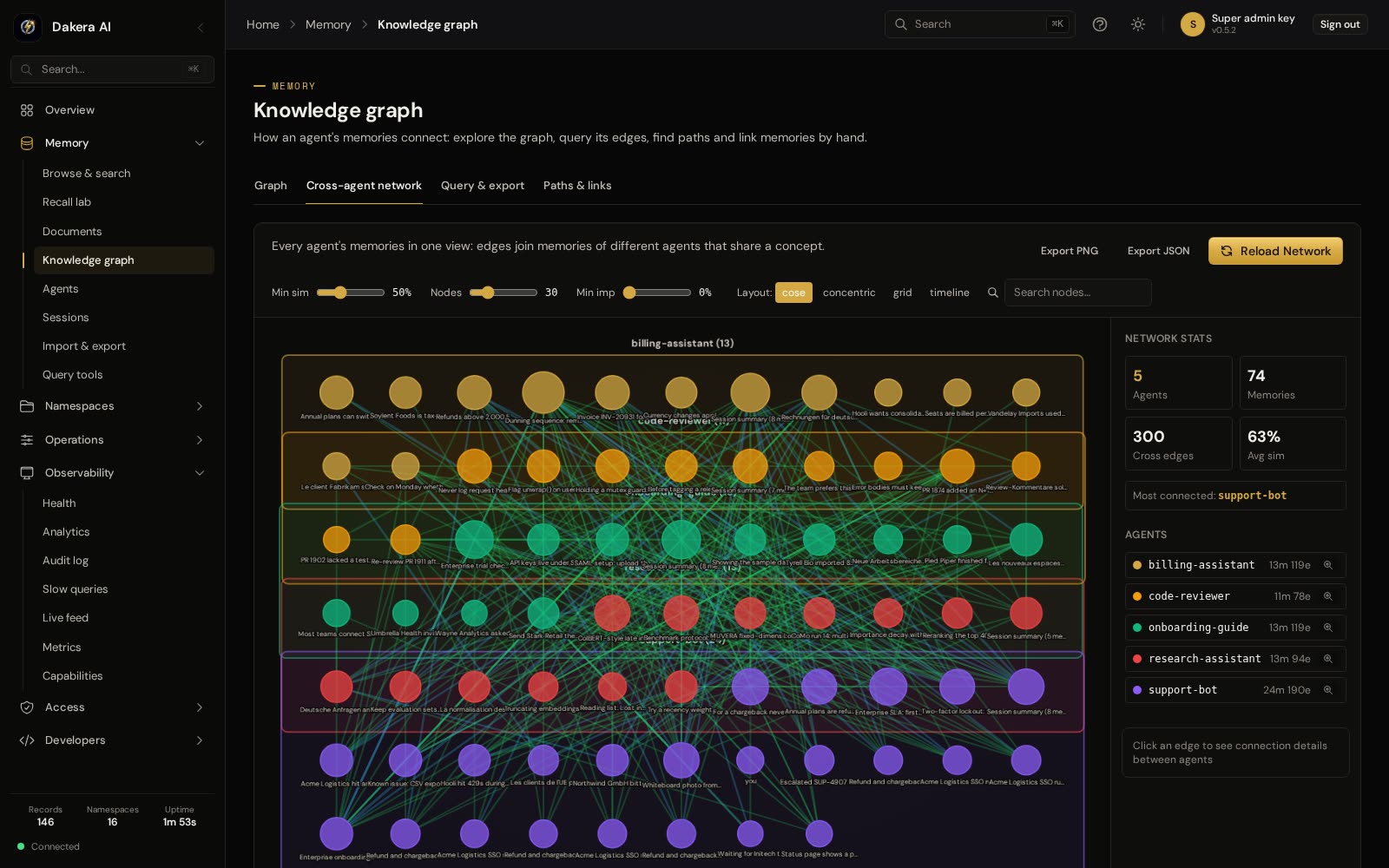
Task: Adjust the Nodes count slider handle
Action: point(488,293)
